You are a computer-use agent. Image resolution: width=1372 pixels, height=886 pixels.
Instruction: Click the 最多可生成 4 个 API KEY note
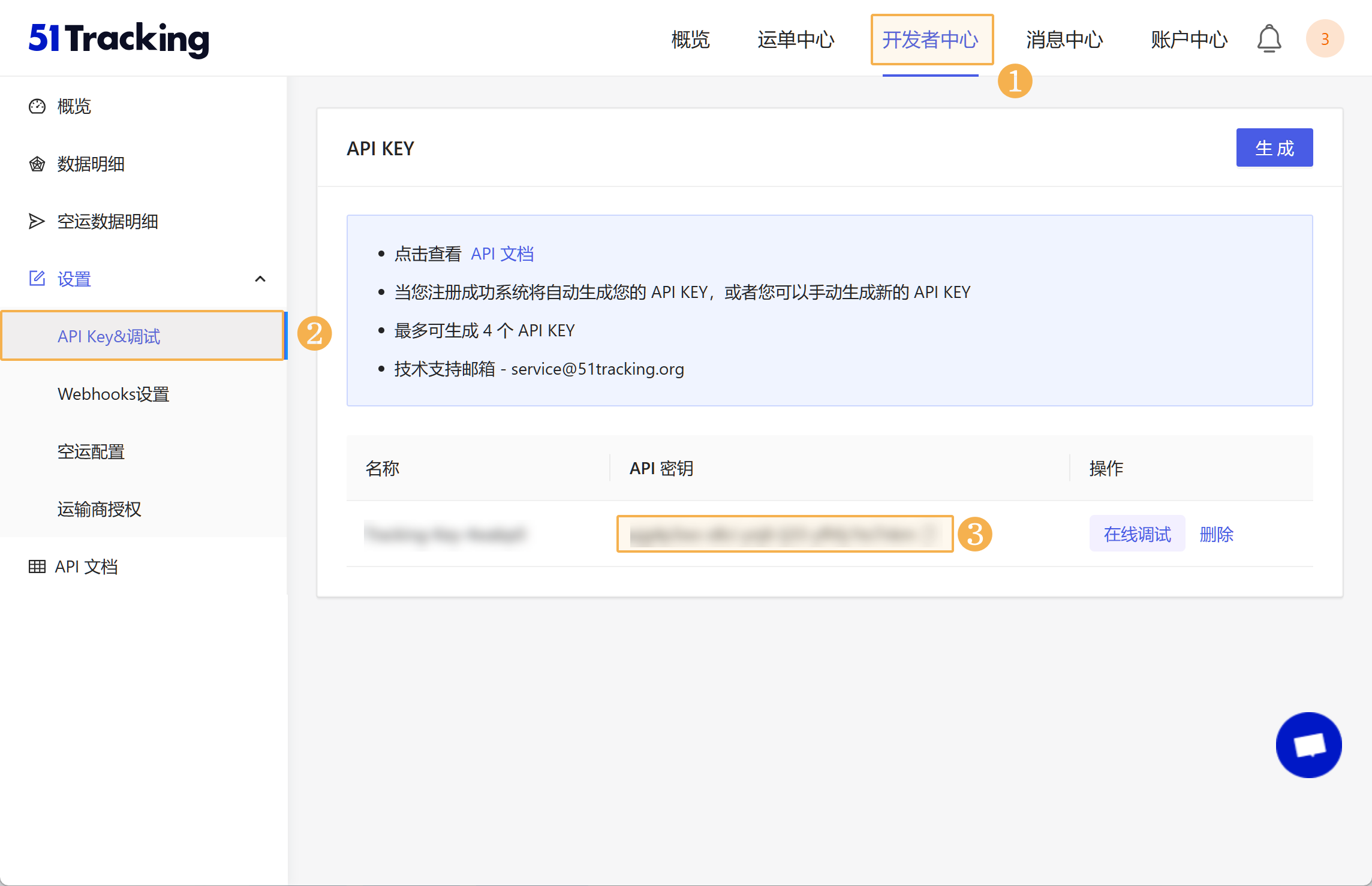(485, 330)
